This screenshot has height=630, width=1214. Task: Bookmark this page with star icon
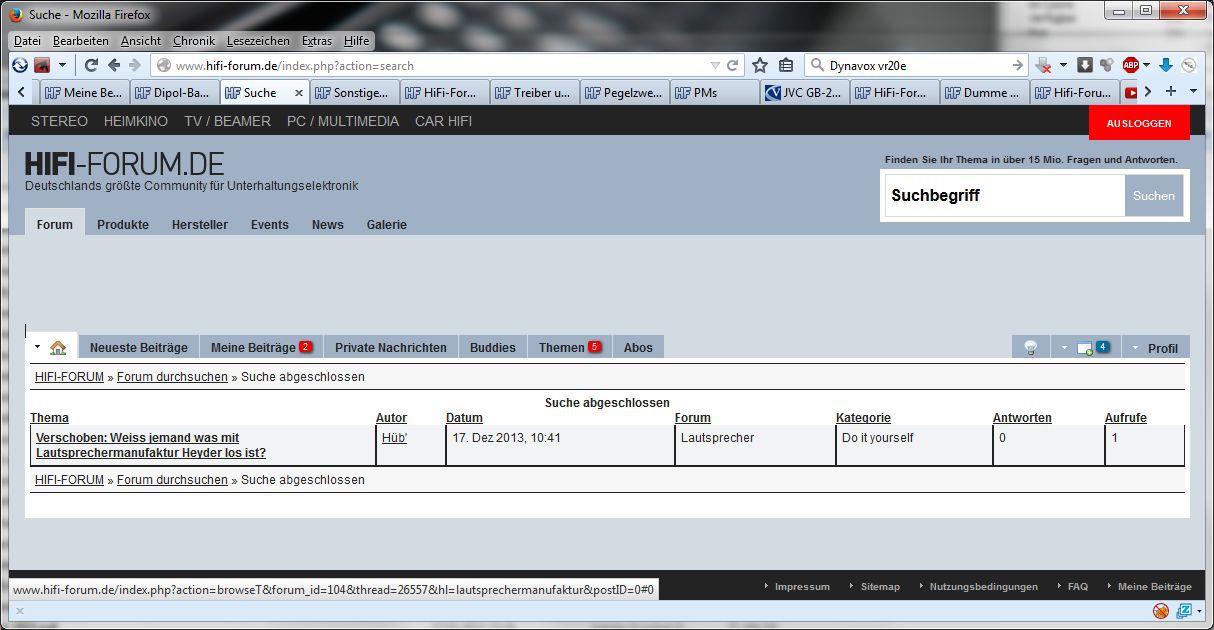point(760,65)
